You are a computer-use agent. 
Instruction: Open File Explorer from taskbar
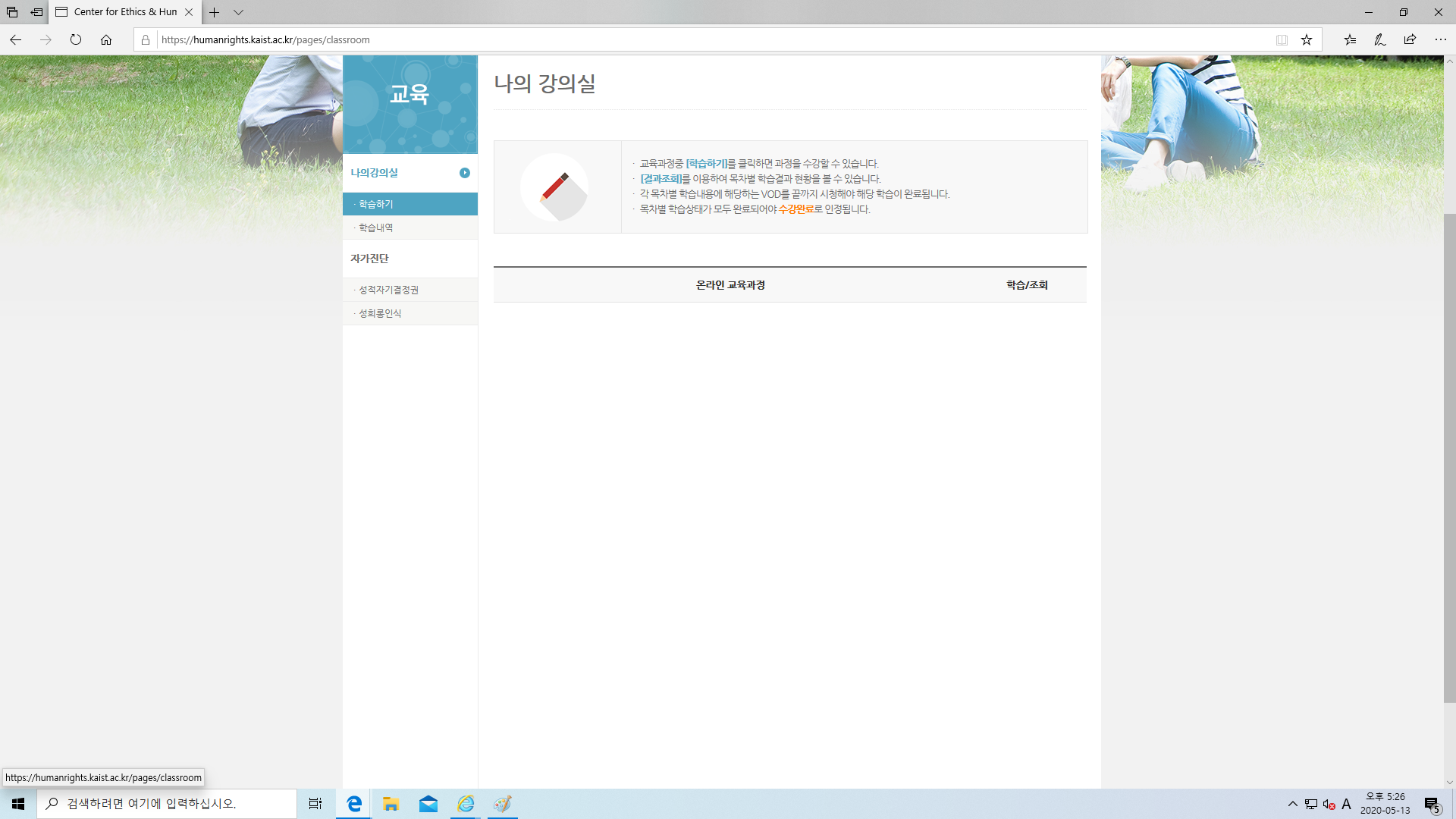click(391, 804)
